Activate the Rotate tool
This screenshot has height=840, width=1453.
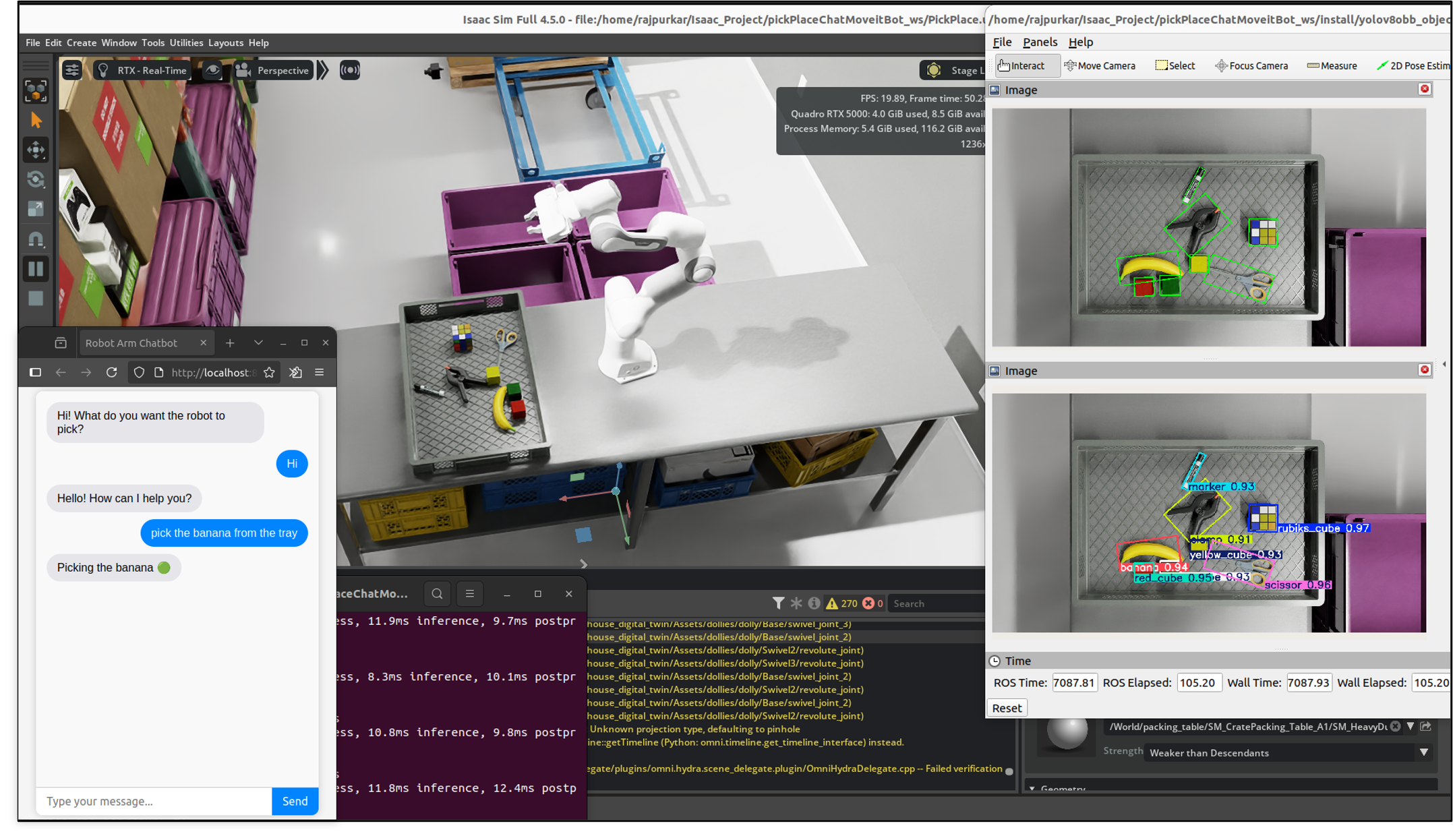click(x=36, y=179)
